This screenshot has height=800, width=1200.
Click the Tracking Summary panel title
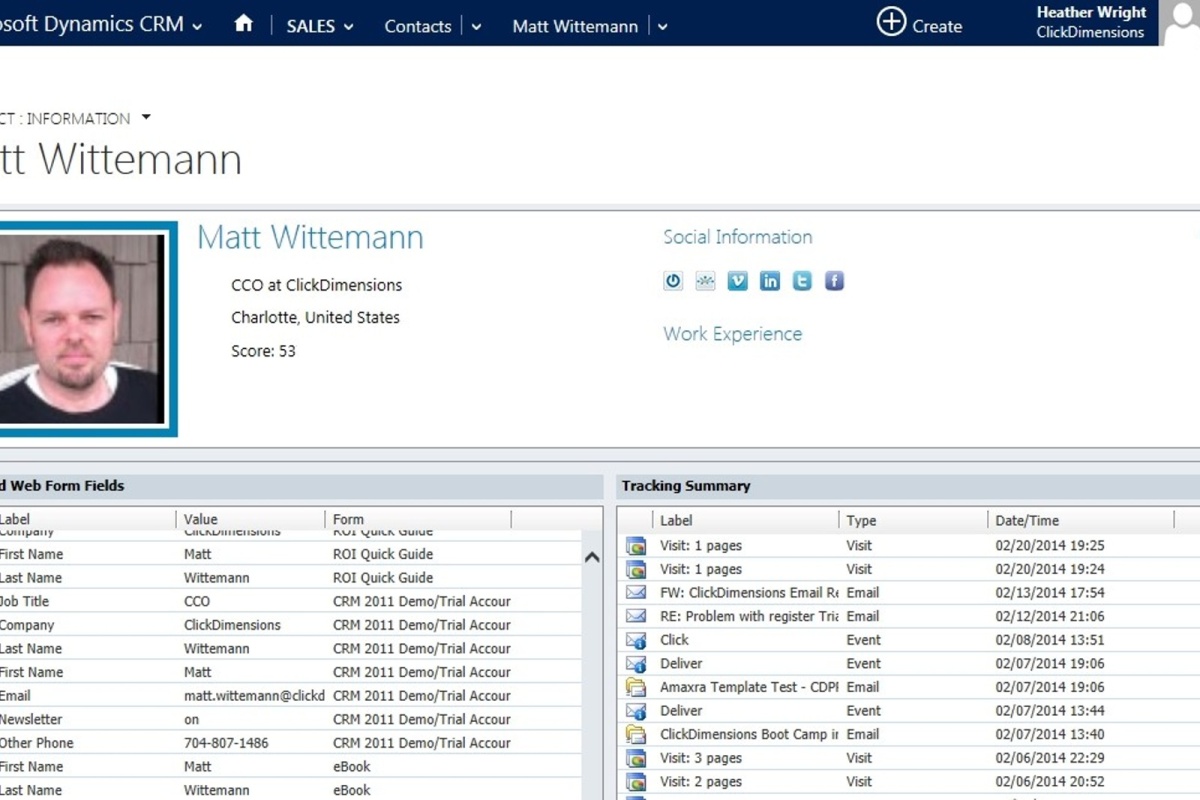pos(686,486)
